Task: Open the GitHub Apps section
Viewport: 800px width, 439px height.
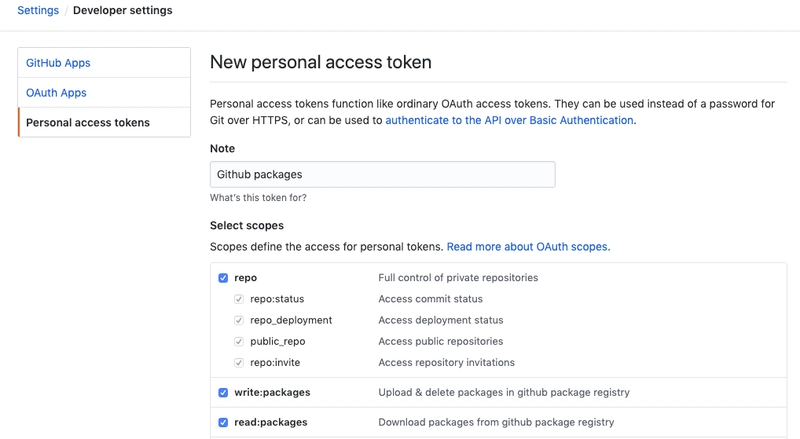Action: coord(58,63)
